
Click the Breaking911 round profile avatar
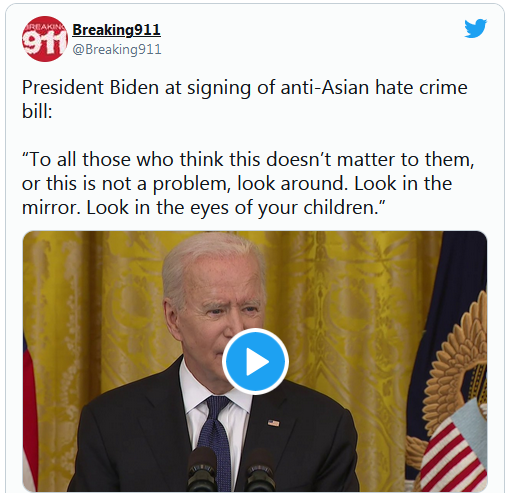pos(45,39)
